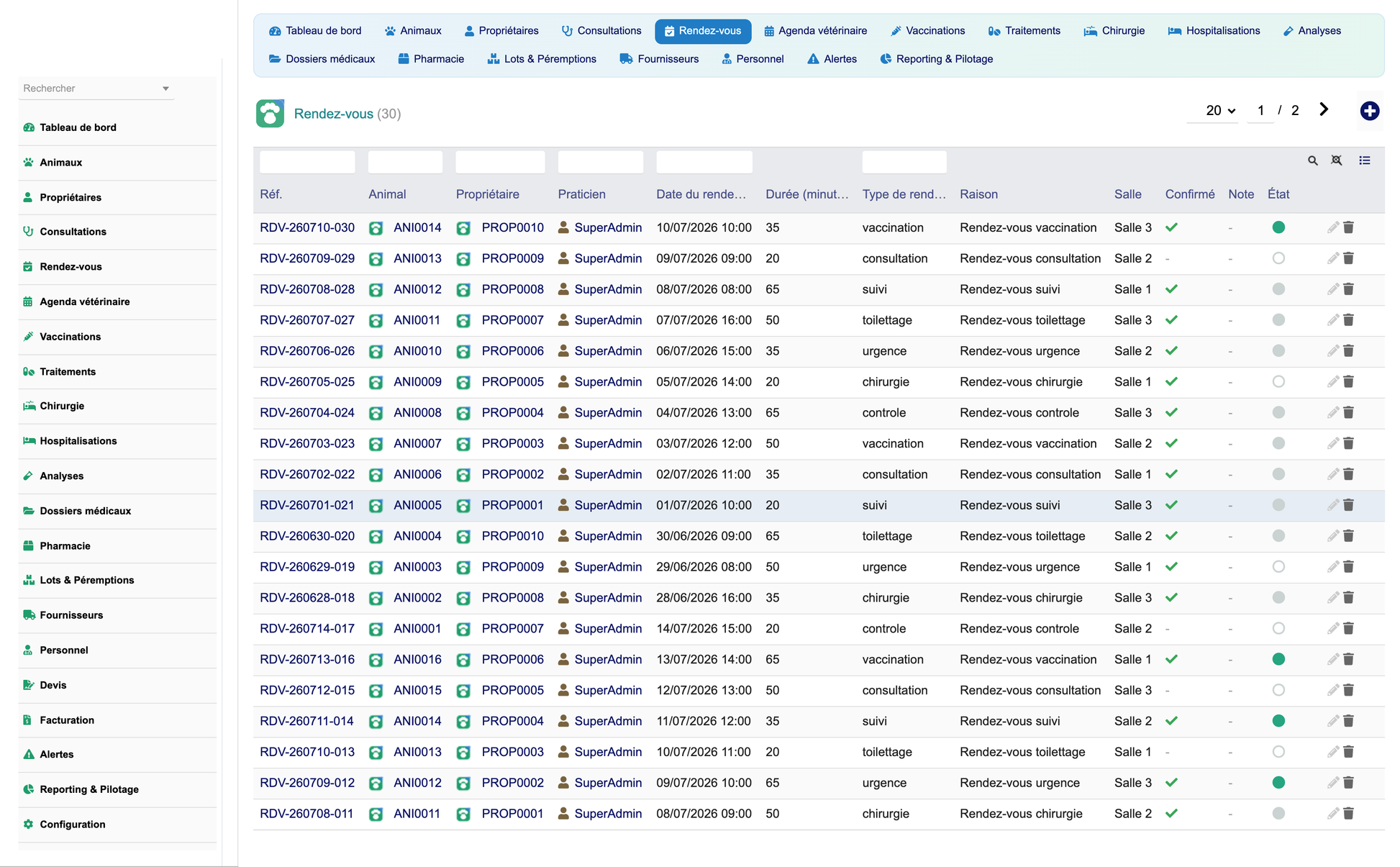Edit row RDV-260701-021 with pencil icon

[1332, 505]
